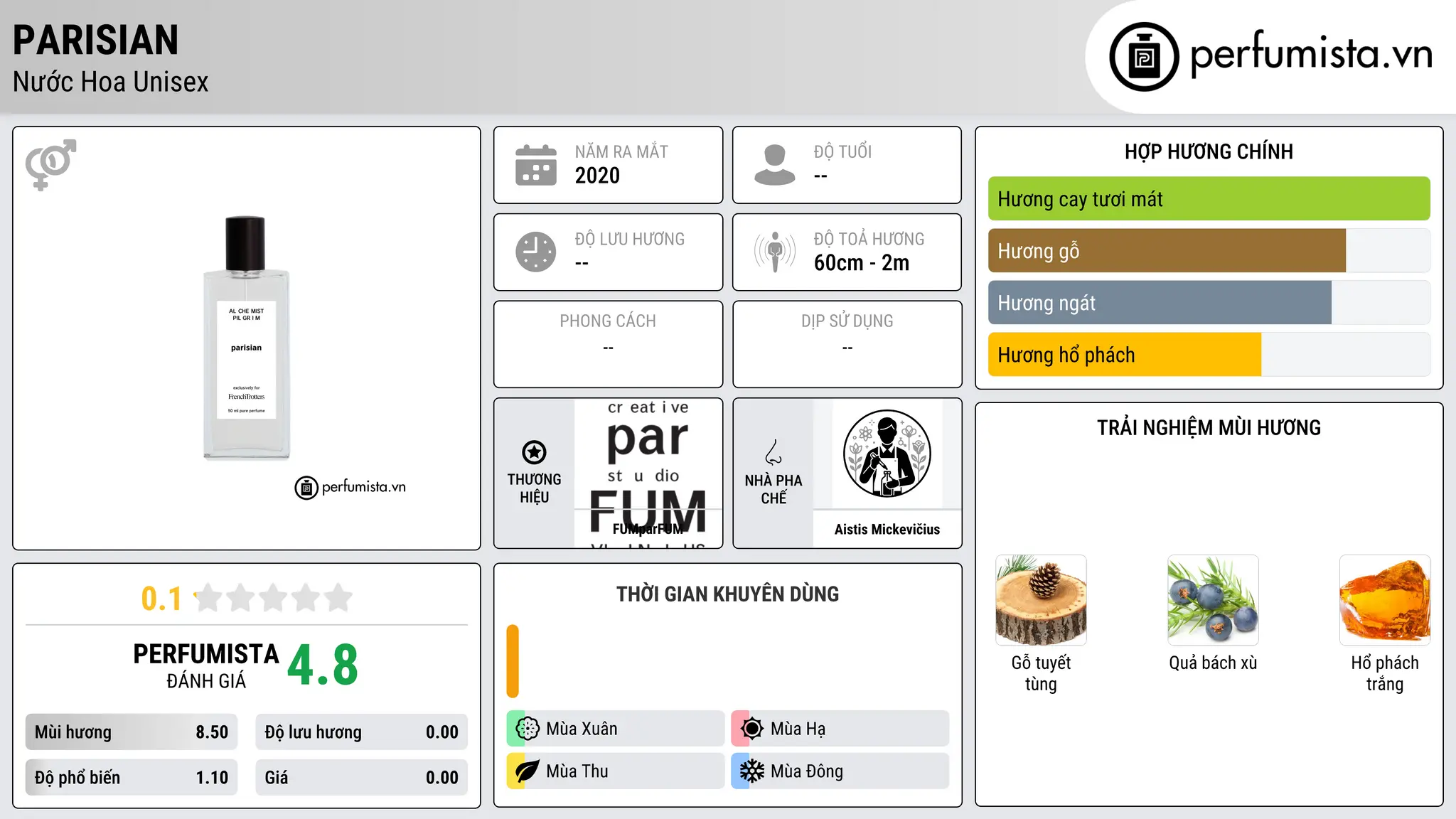Click the Perfumista đánh giá label

click(x=206, y=665)
